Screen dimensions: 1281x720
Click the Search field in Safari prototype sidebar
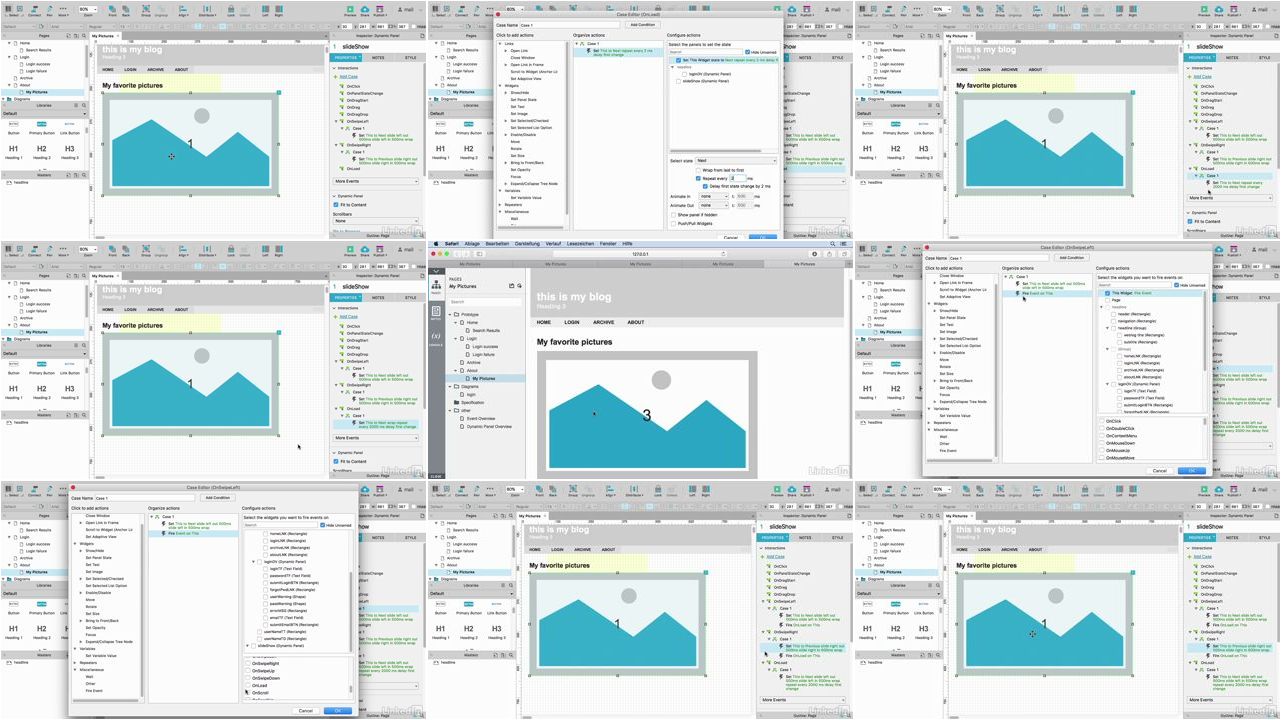(486, 302)
